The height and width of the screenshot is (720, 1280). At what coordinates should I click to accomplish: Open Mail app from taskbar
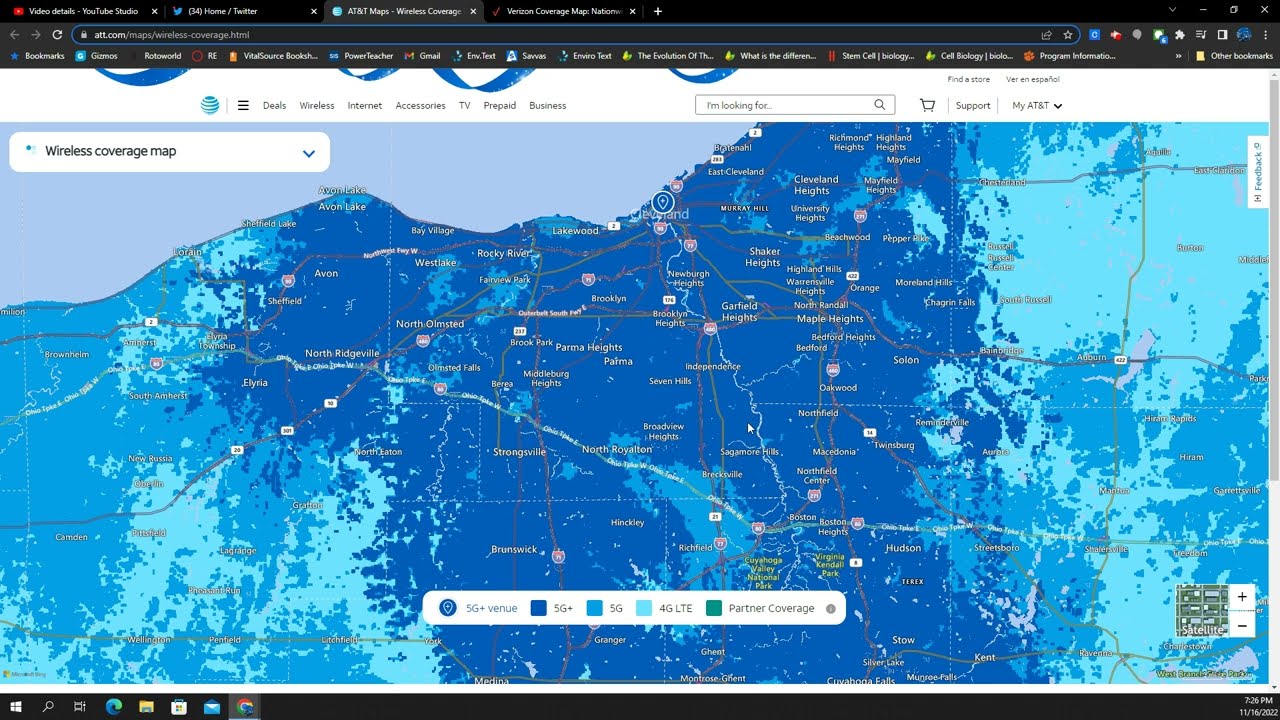tap(212, 707)
